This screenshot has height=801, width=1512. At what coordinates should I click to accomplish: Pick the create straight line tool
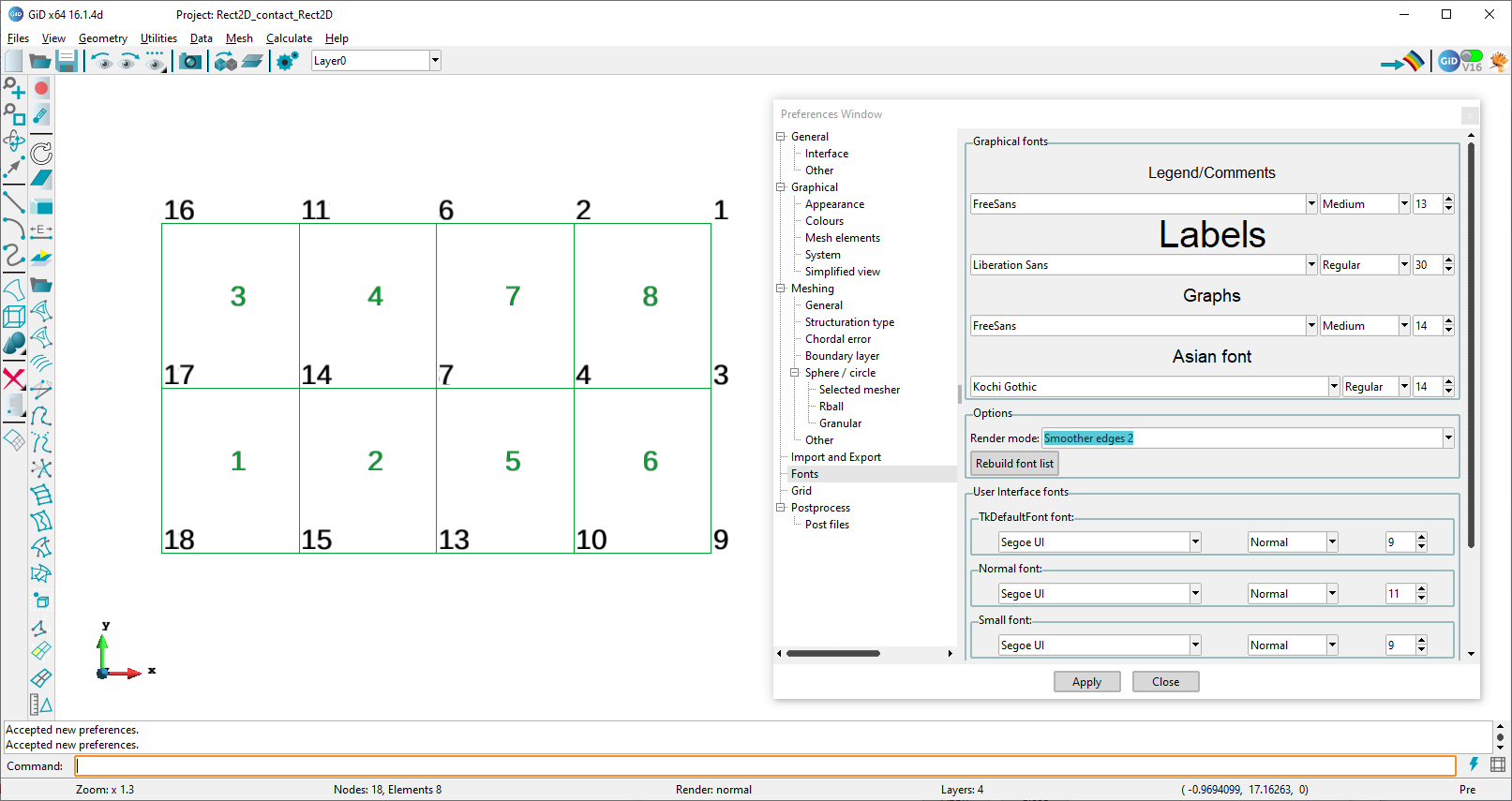pyautogui.click(x=14, y=201)
